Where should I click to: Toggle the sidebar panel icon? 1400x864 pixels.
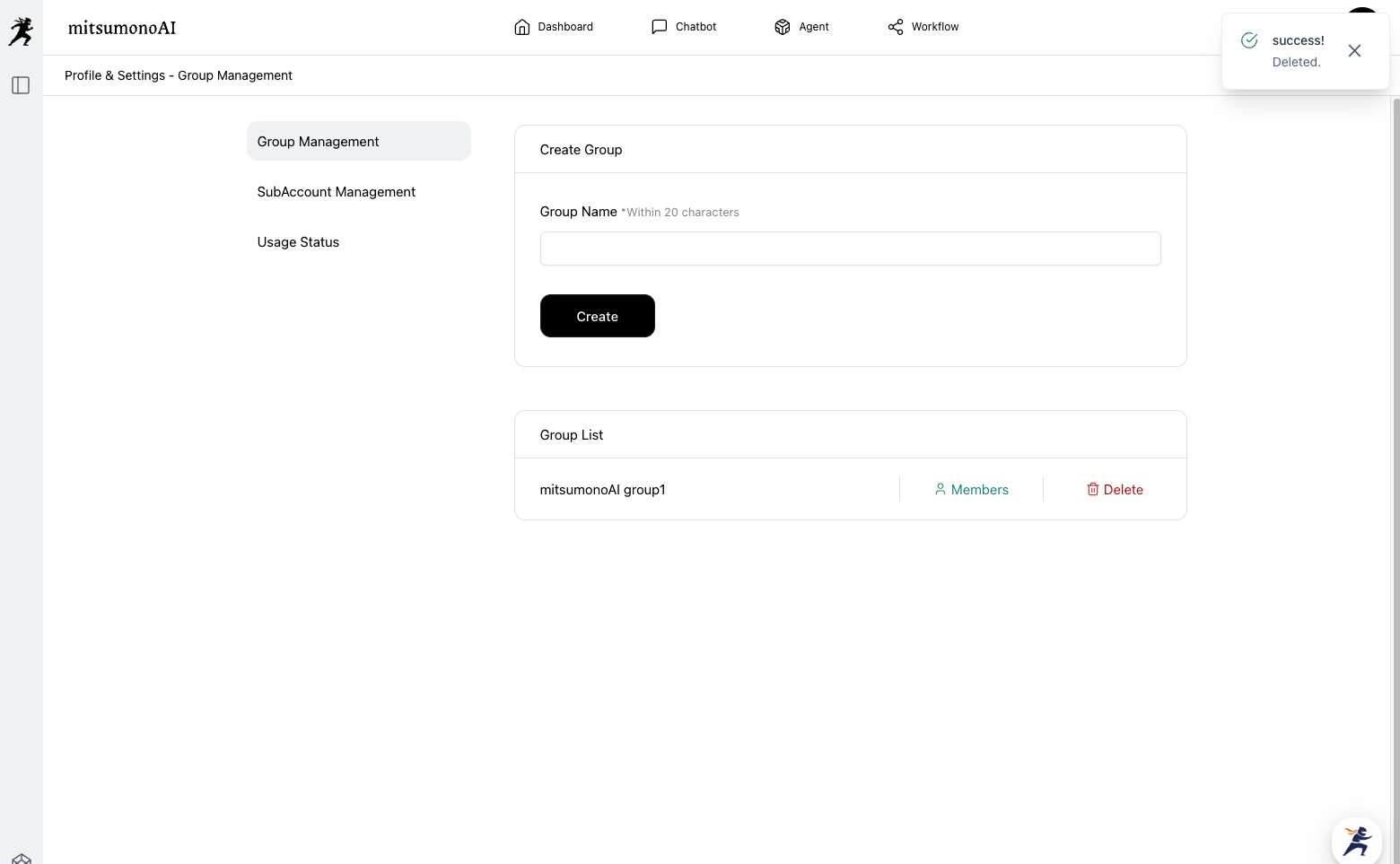coord(21,85)
